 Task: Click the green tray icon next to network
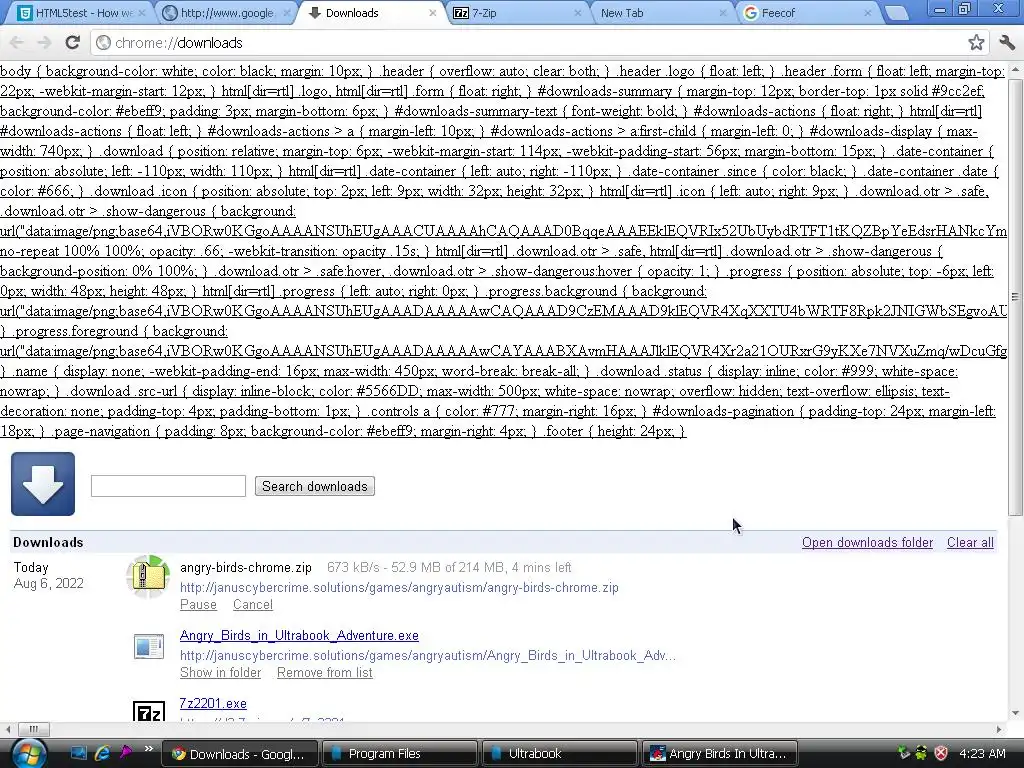tap(921, 753)
